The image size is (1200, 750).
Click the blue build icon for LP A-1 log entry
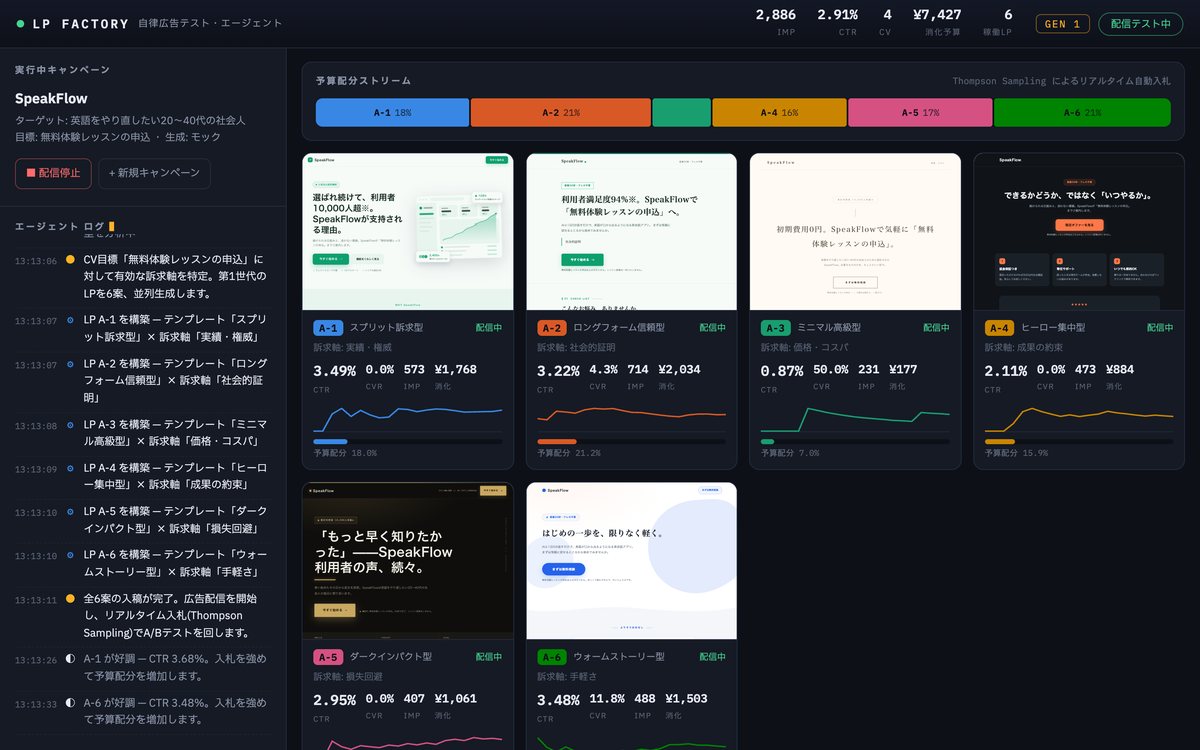(70, 320)
